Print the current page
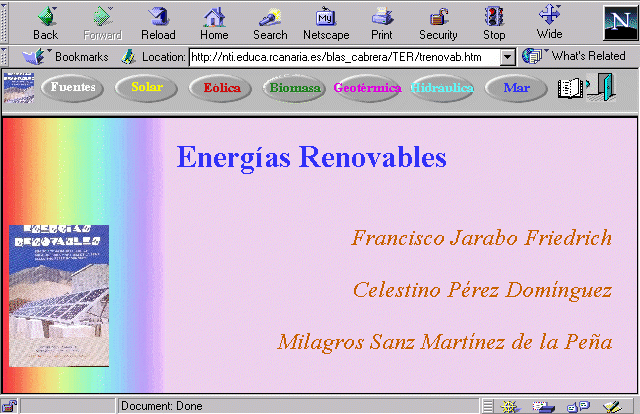The image size is (640, 414). (x=381, y=22)
